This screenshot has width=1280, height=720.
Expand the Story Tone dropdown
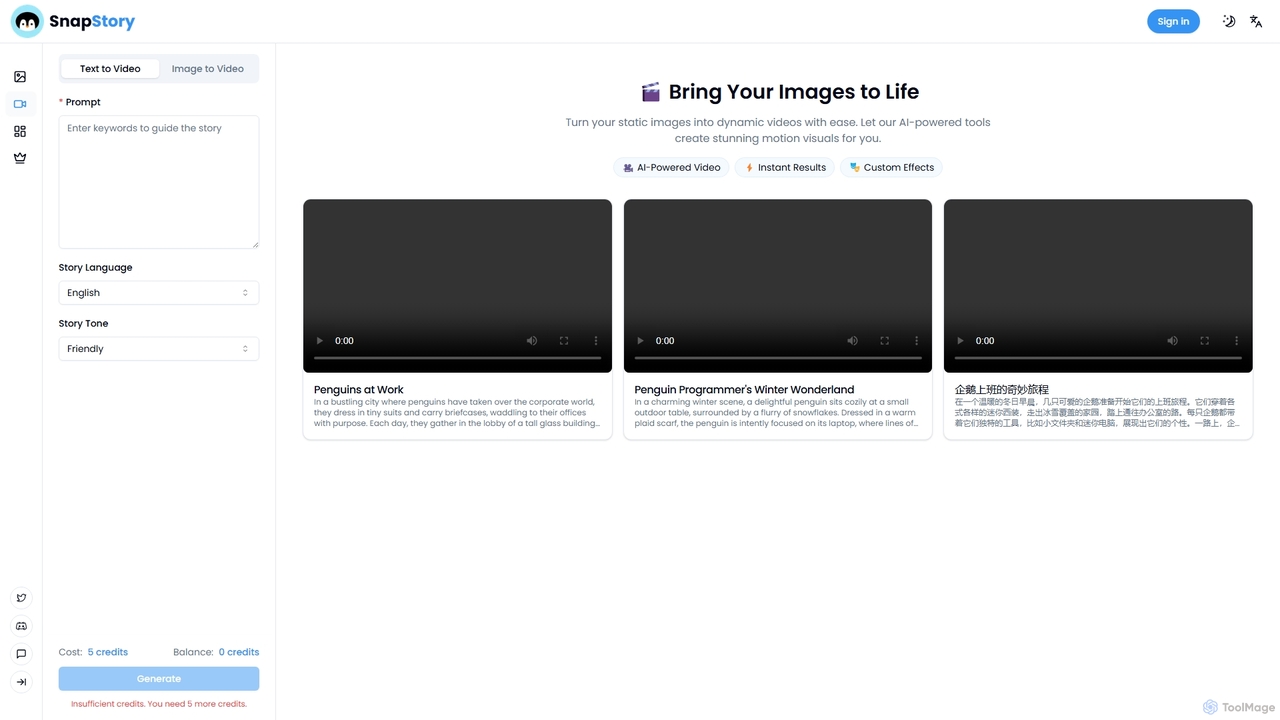[159, 349]
